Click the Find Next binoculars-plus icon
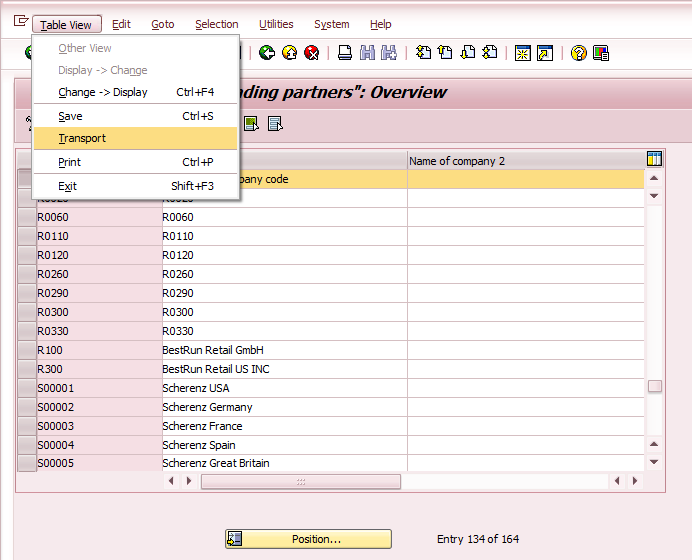The height and width of the screenshot is (560, 692). point(389,53)
